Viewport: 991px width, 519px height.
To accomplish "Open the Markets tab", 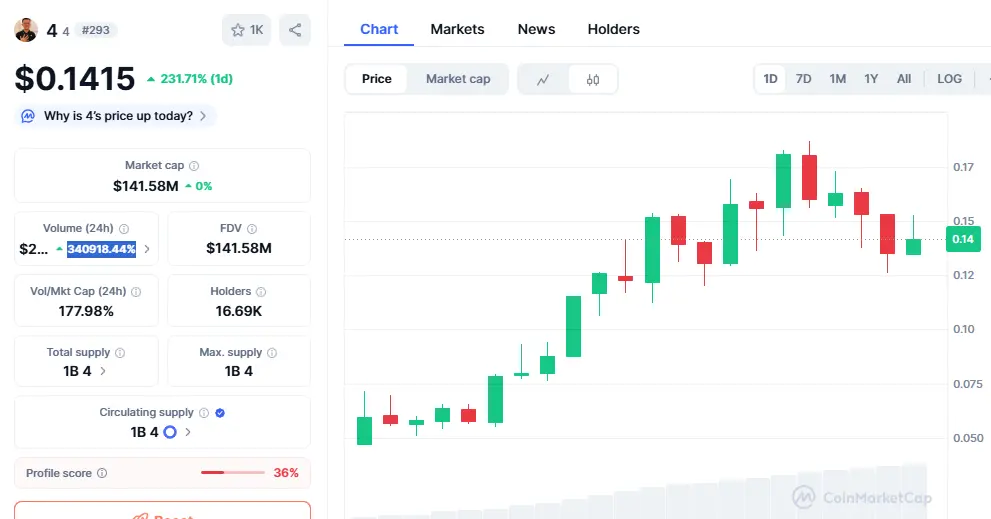I will tap(457, 29).
